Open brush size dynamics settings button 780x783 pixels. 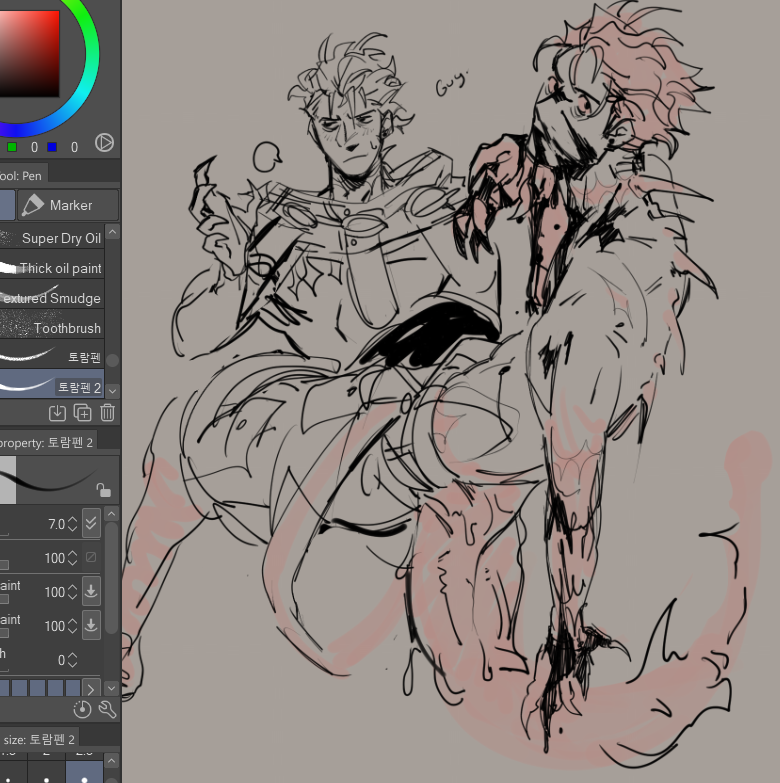91,523
